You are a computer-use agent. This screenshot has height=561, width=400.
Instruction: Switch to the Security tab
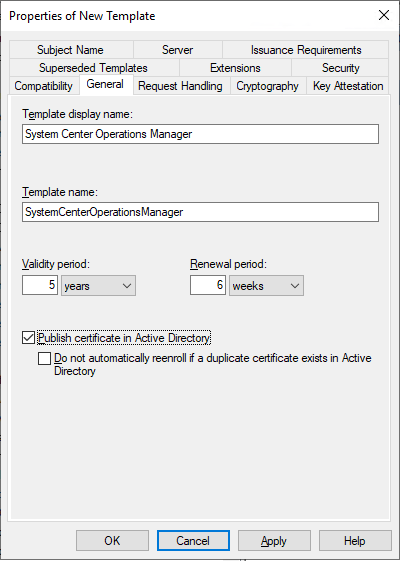[340, 68]
